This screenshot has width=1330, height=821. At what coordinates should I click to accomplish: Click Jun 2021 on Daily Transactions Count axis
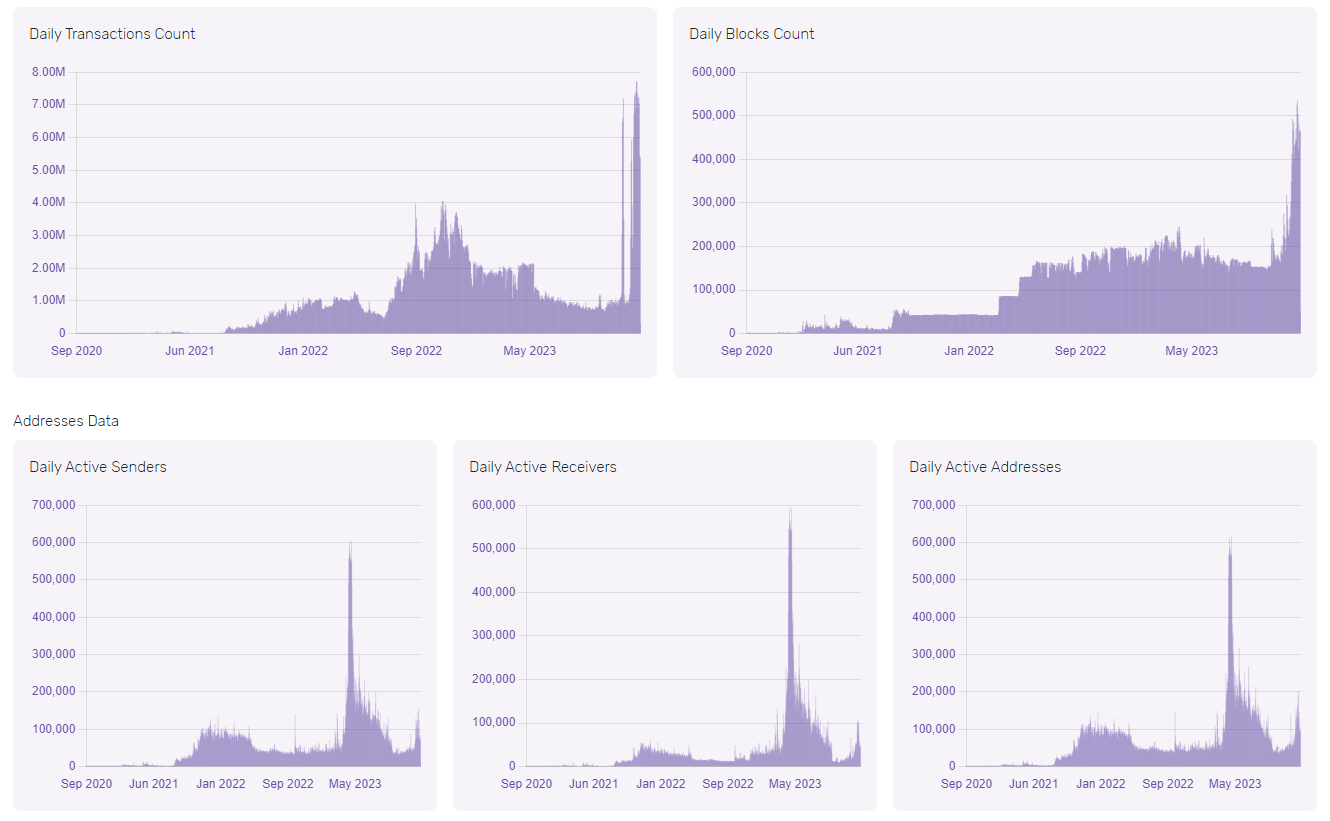pos(189,351)
